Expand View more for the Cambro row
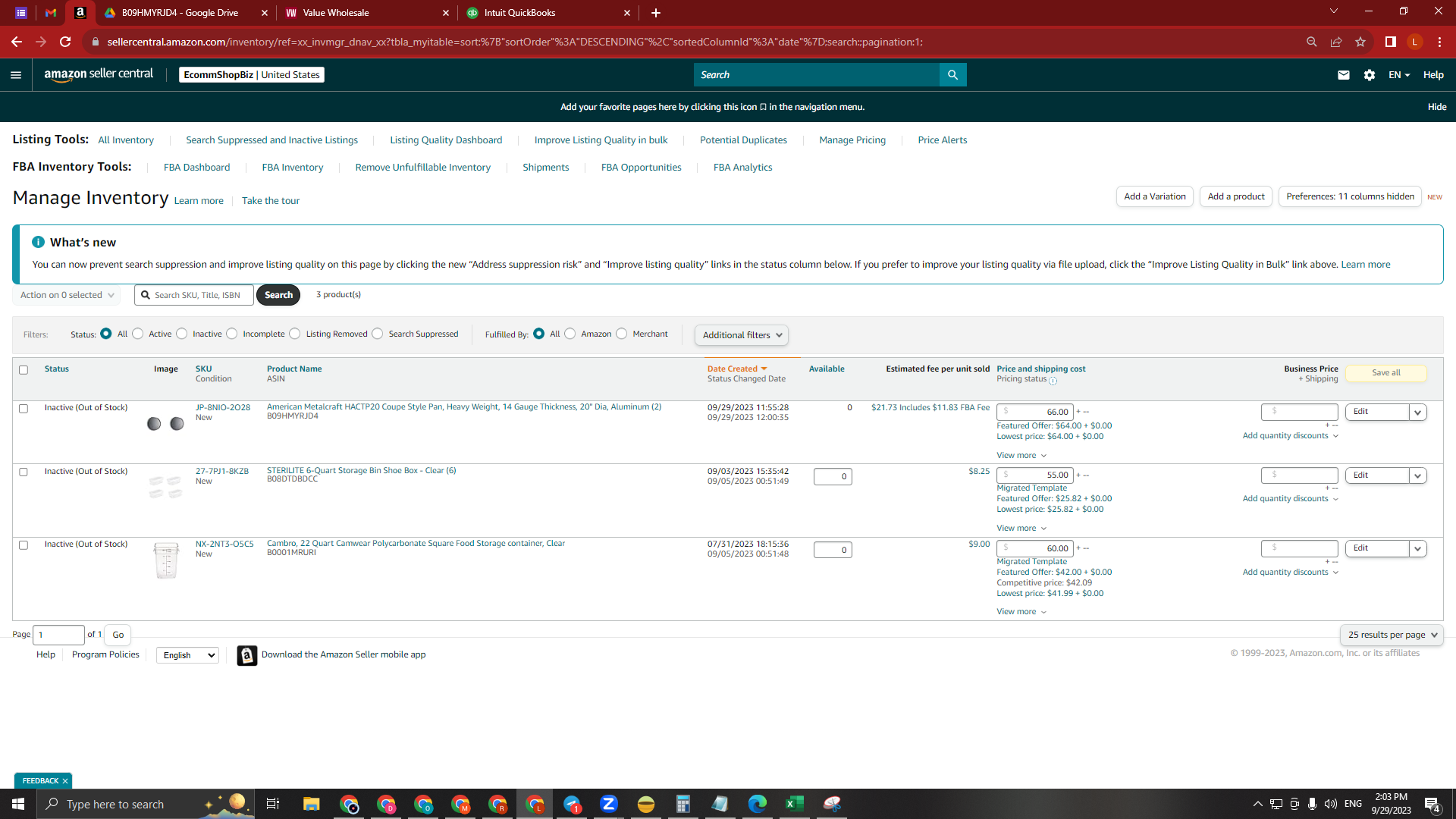This screenshot has width=1456, height=819. tap(1021, 612)
